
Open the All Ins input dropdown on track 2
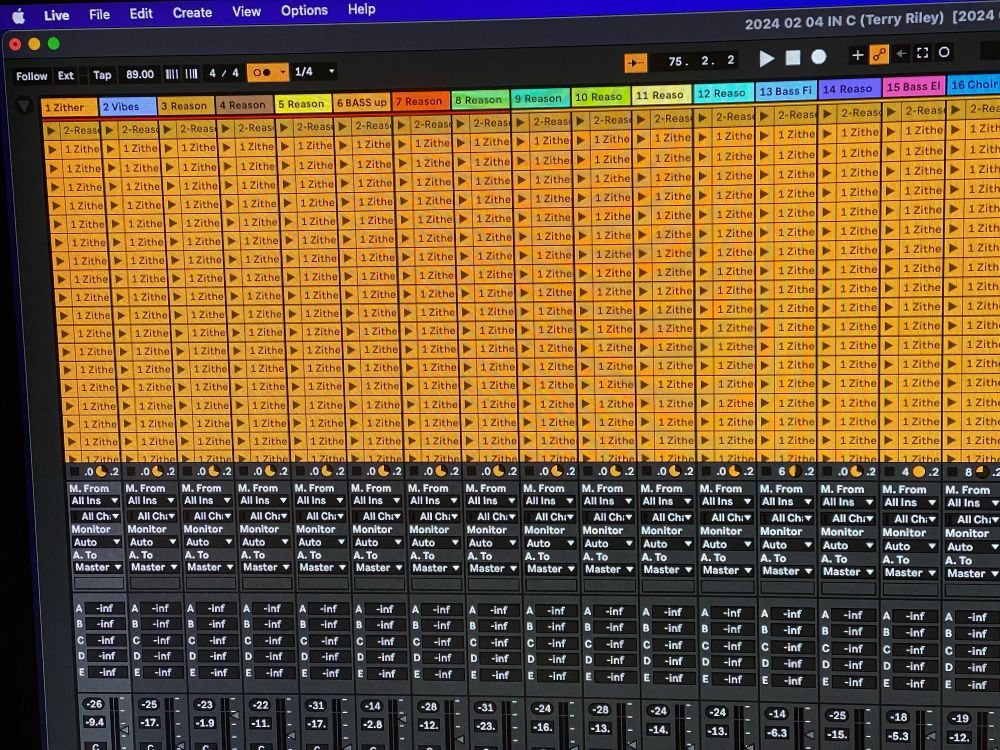click(151, 501)
